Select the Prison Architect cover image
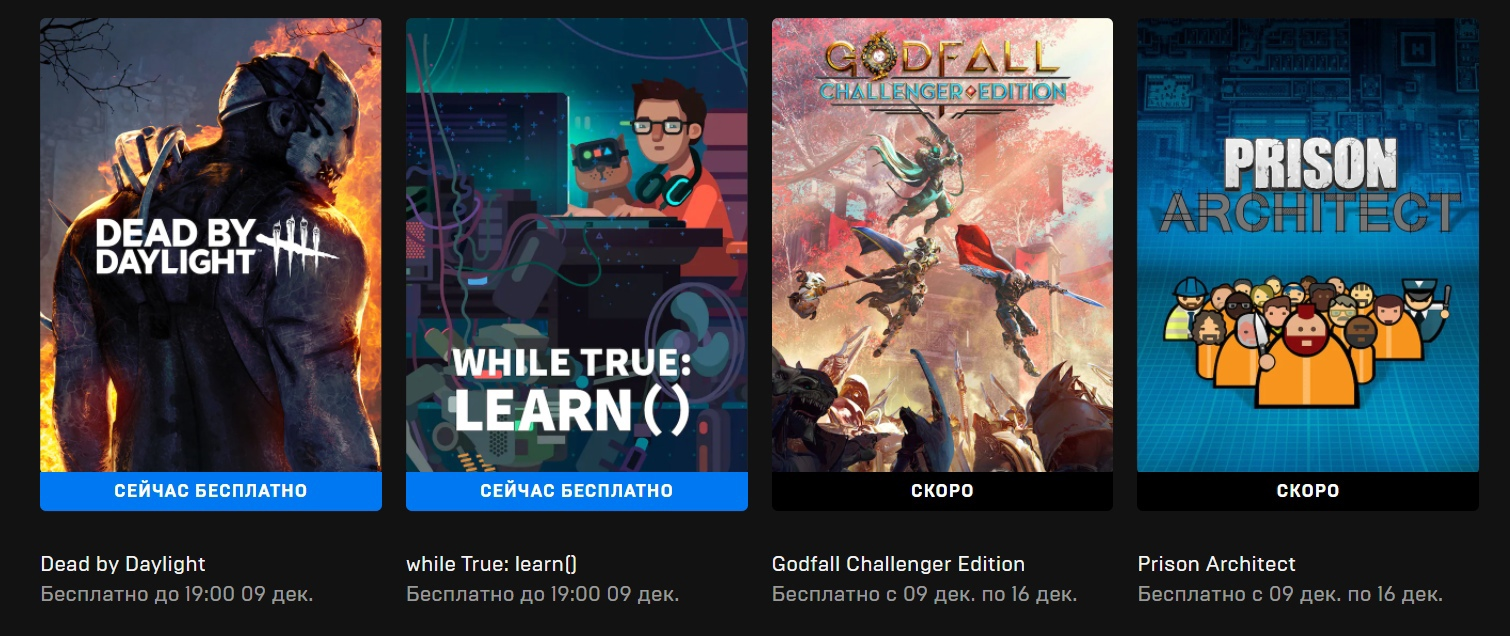 pos(1308,245)
